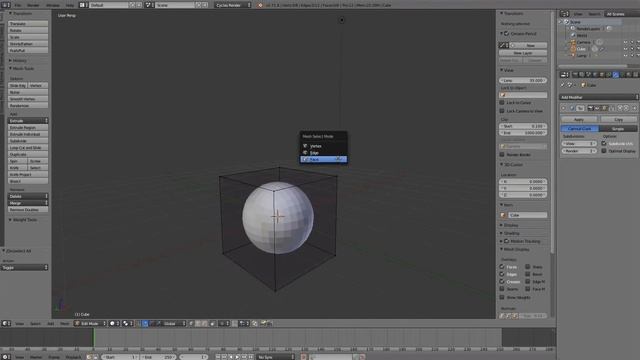Open the Delete dropdown in the tool shelf
The height and width of the screenshot is (360, 640).
coord(28,196)
